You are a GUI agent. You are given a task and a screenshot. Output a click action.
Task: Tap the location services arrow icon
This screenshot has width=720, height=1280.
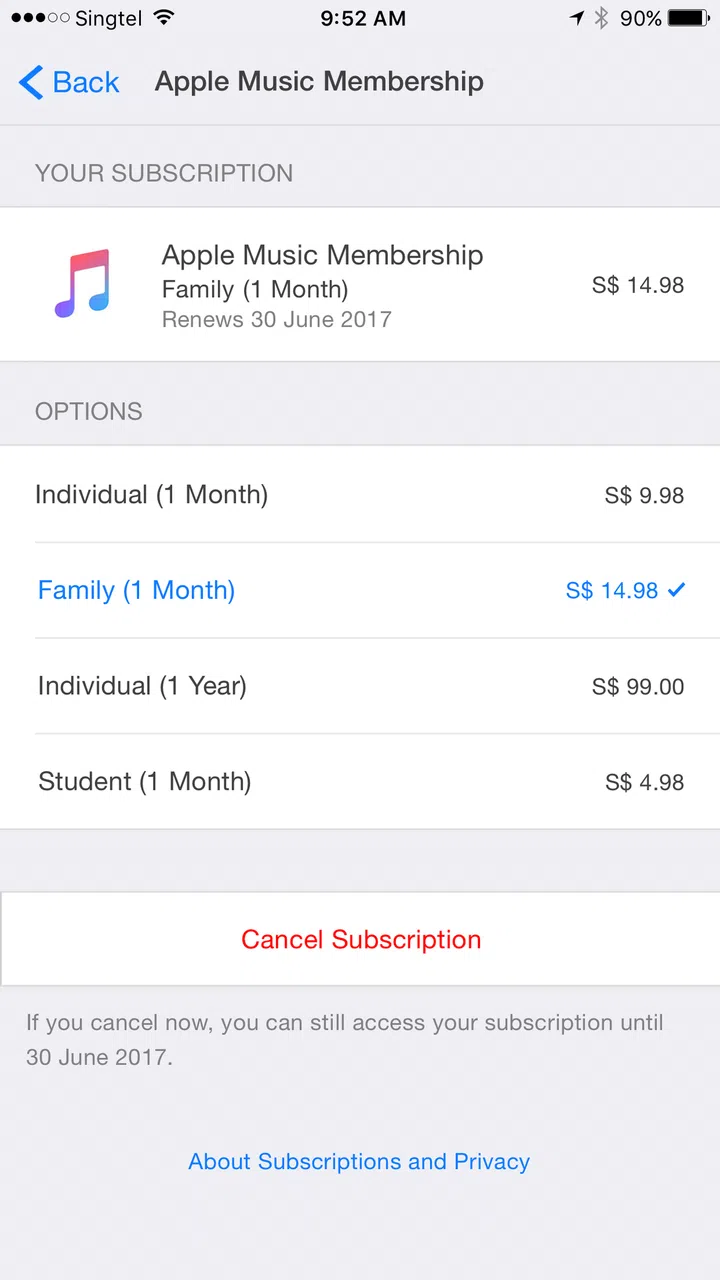tap(576, 18)
